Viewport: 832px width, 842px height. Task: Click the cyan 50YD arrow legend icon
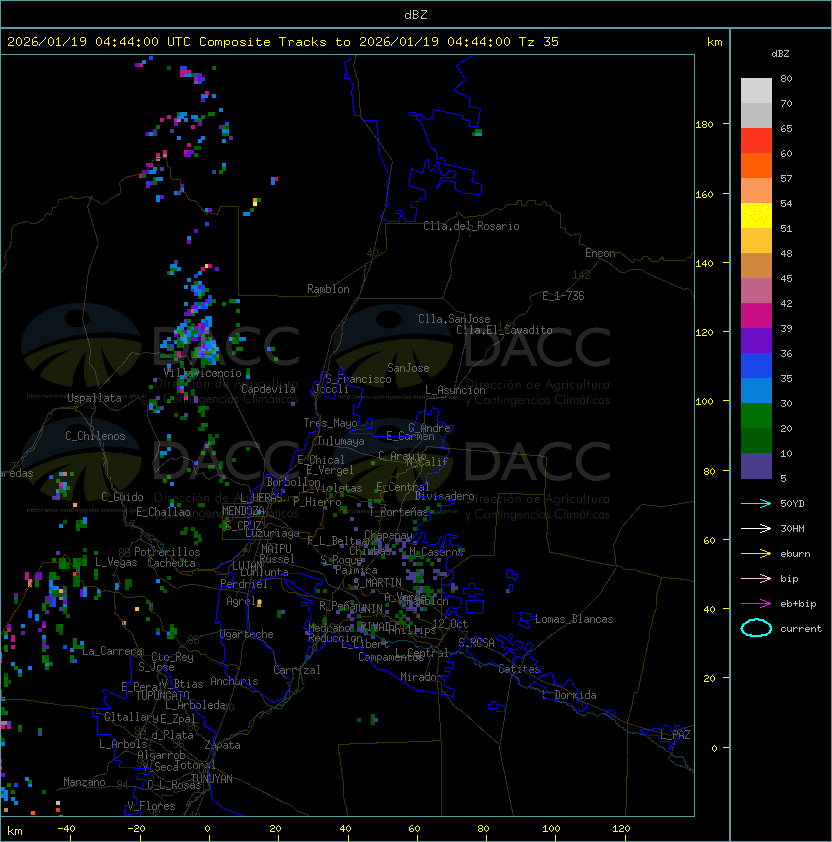pos(756,503)
